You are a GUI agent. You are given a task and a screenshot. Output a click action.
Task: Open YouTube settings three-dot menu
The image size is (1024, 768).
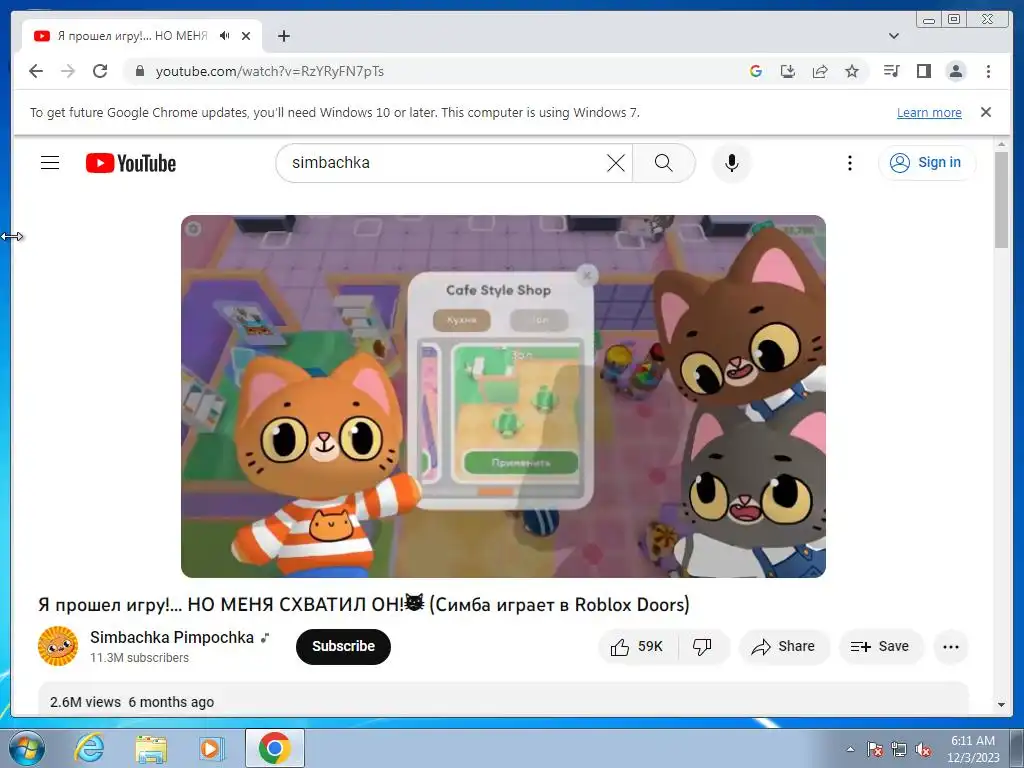tap(850, 163)
